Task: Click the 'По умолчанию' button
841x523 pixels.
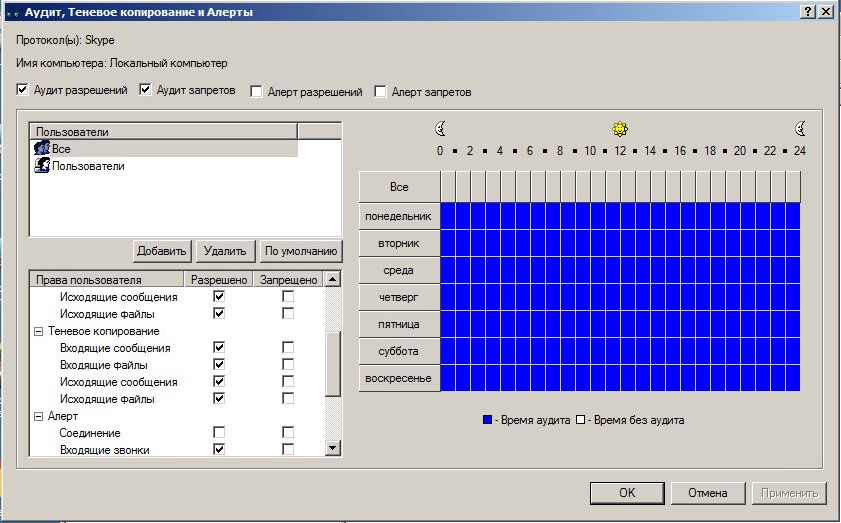Action: [300, 251]
